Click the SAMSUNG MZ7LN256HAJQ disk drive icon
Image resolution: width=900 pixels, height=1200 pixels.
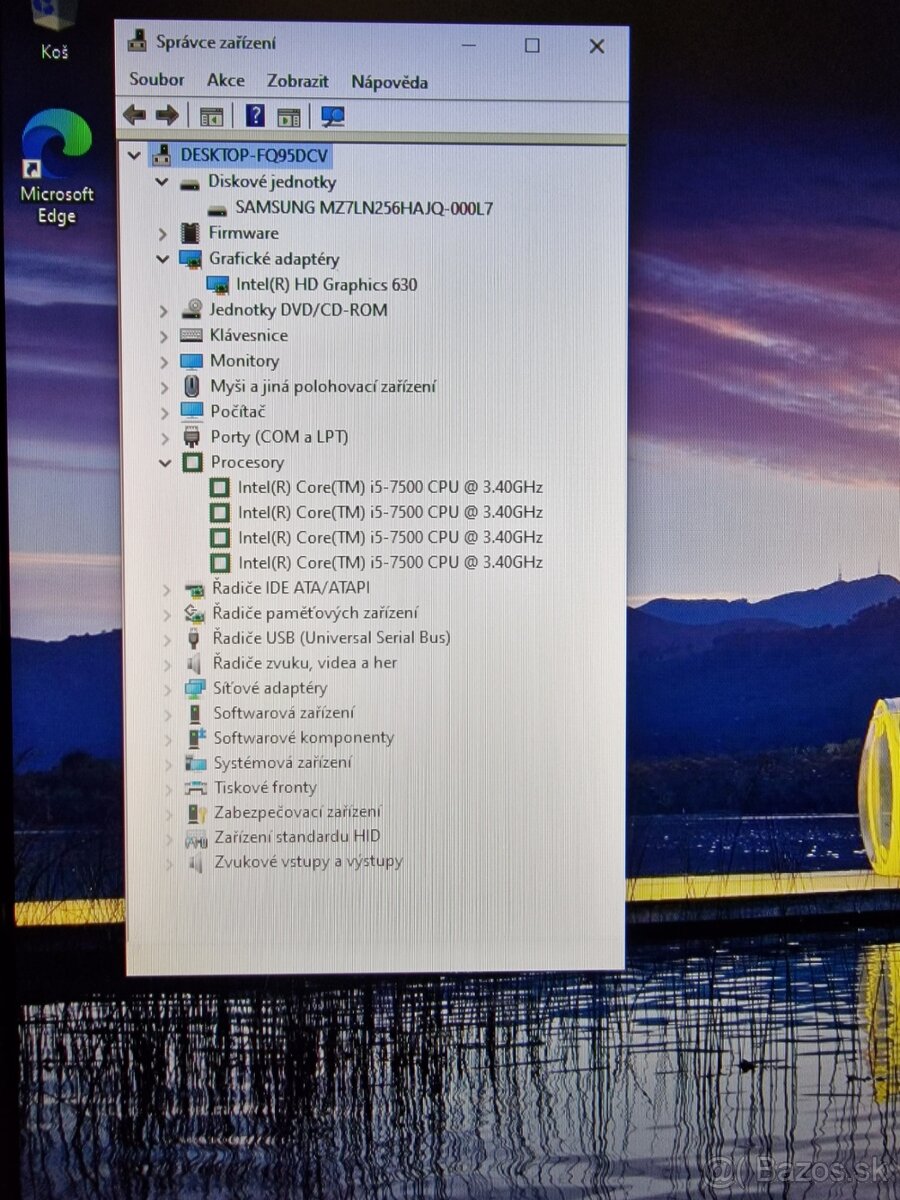tap(216, 208)
